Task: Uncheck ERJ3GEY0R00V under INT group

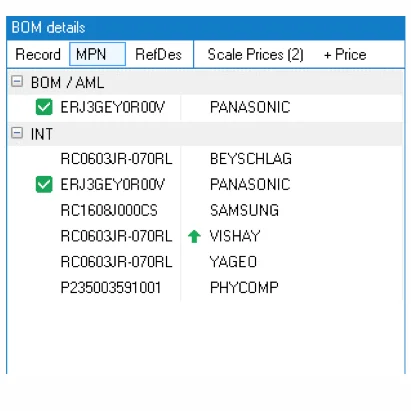Action: coord(44,184)
